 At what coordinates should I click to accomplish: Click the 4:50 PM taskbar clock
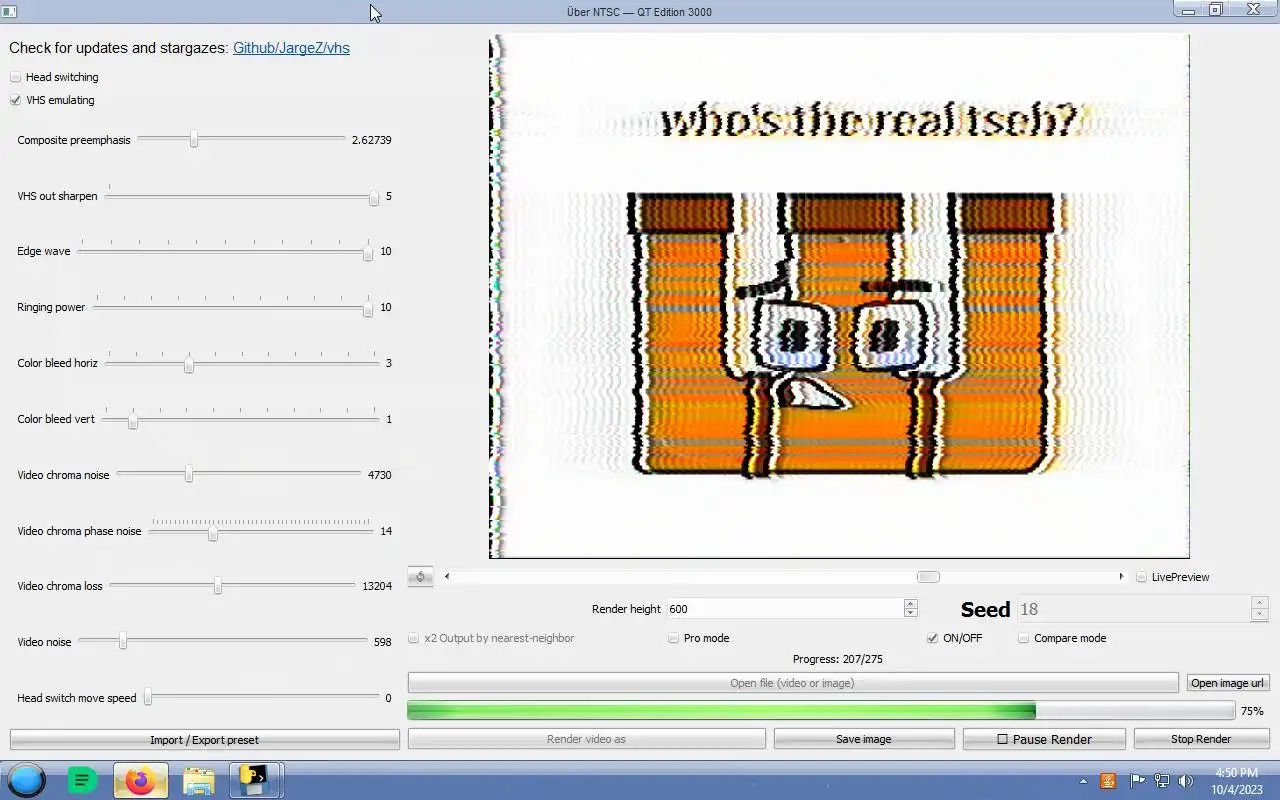click(x=1236, y=773)
